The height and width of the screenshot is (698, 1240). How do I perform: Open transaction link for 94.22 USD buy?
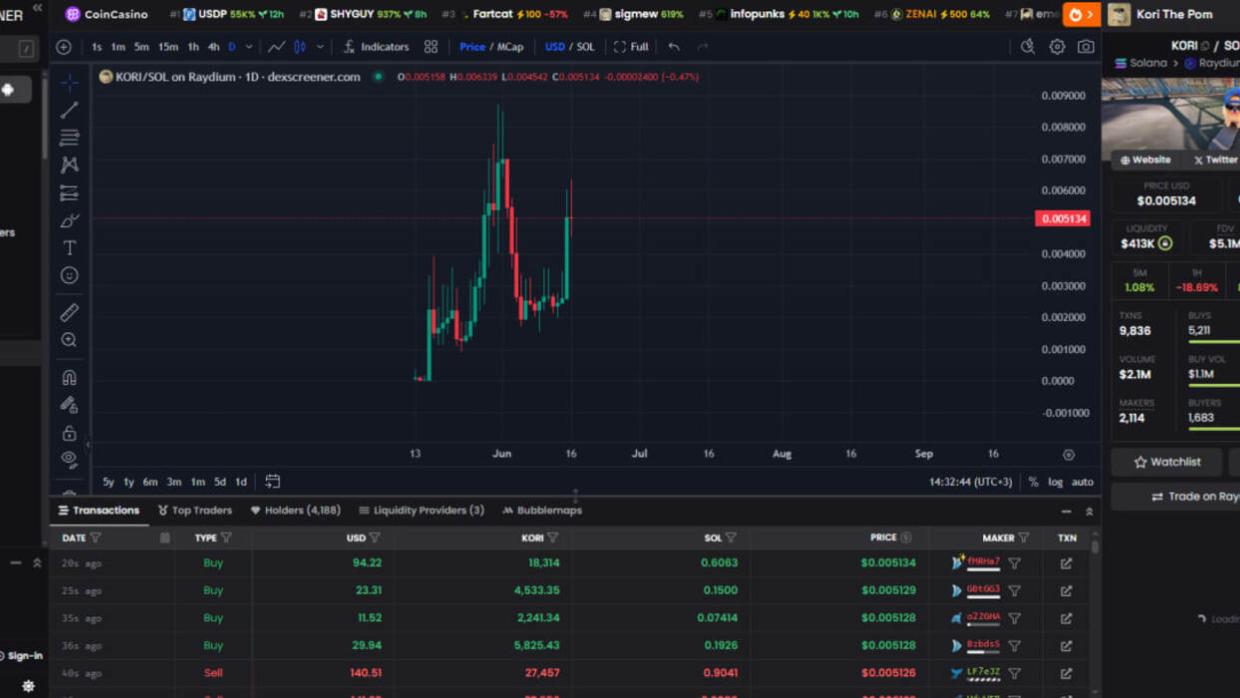(1066, 563)
